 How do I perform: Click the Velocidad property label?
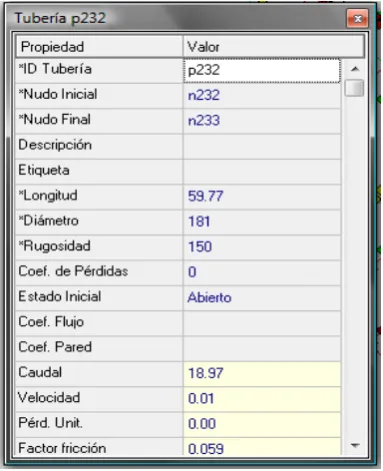tap(49, 398)
